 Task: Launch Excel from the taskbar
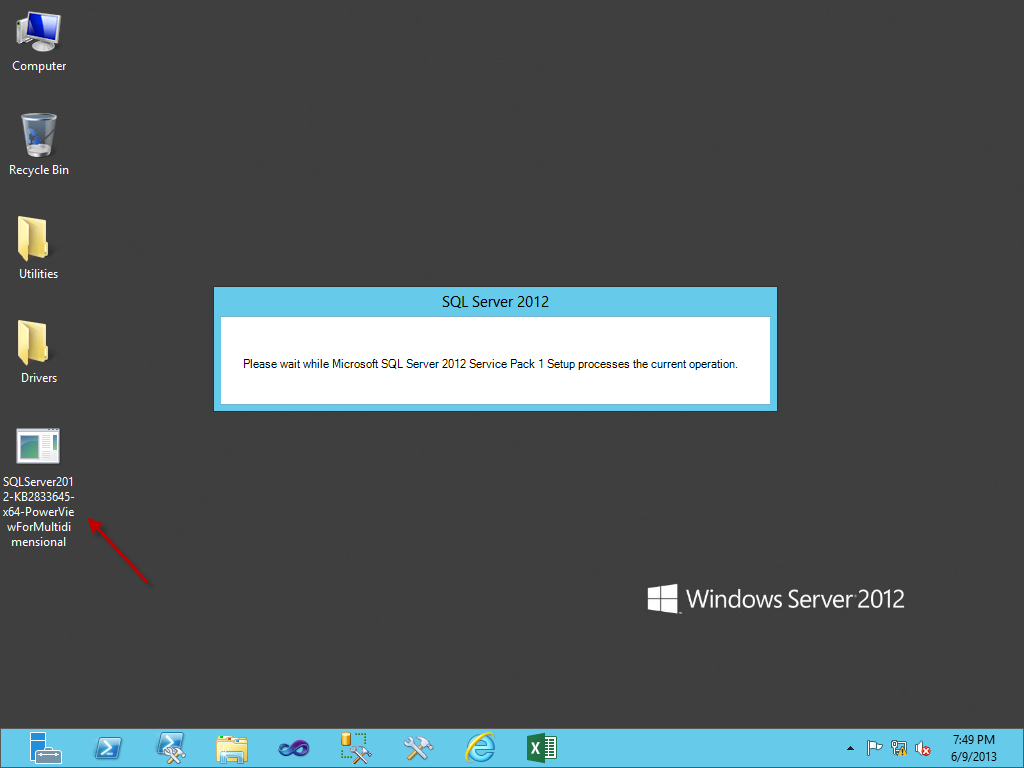541,748
